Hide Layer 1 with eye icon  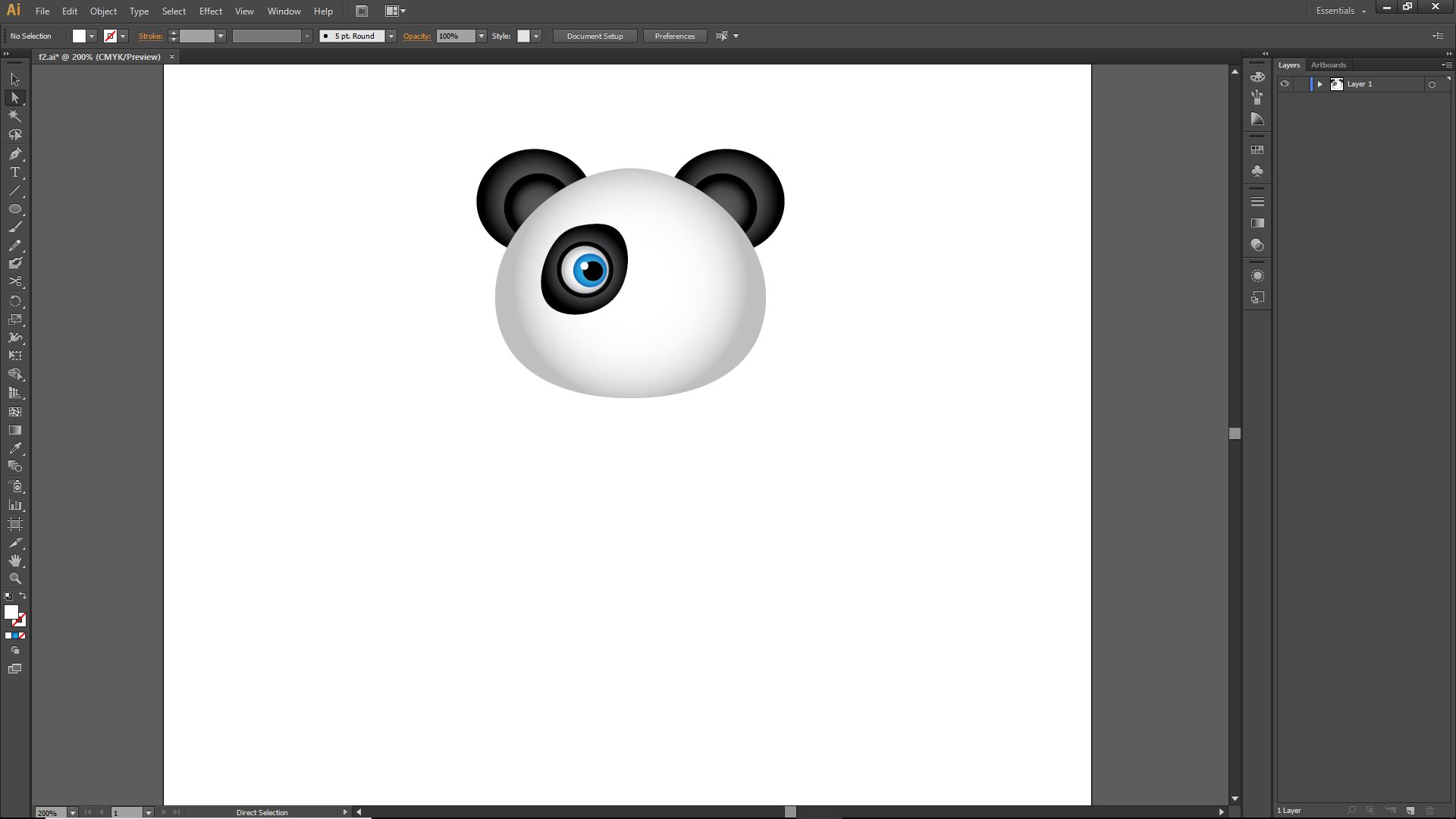point(1285,84)
